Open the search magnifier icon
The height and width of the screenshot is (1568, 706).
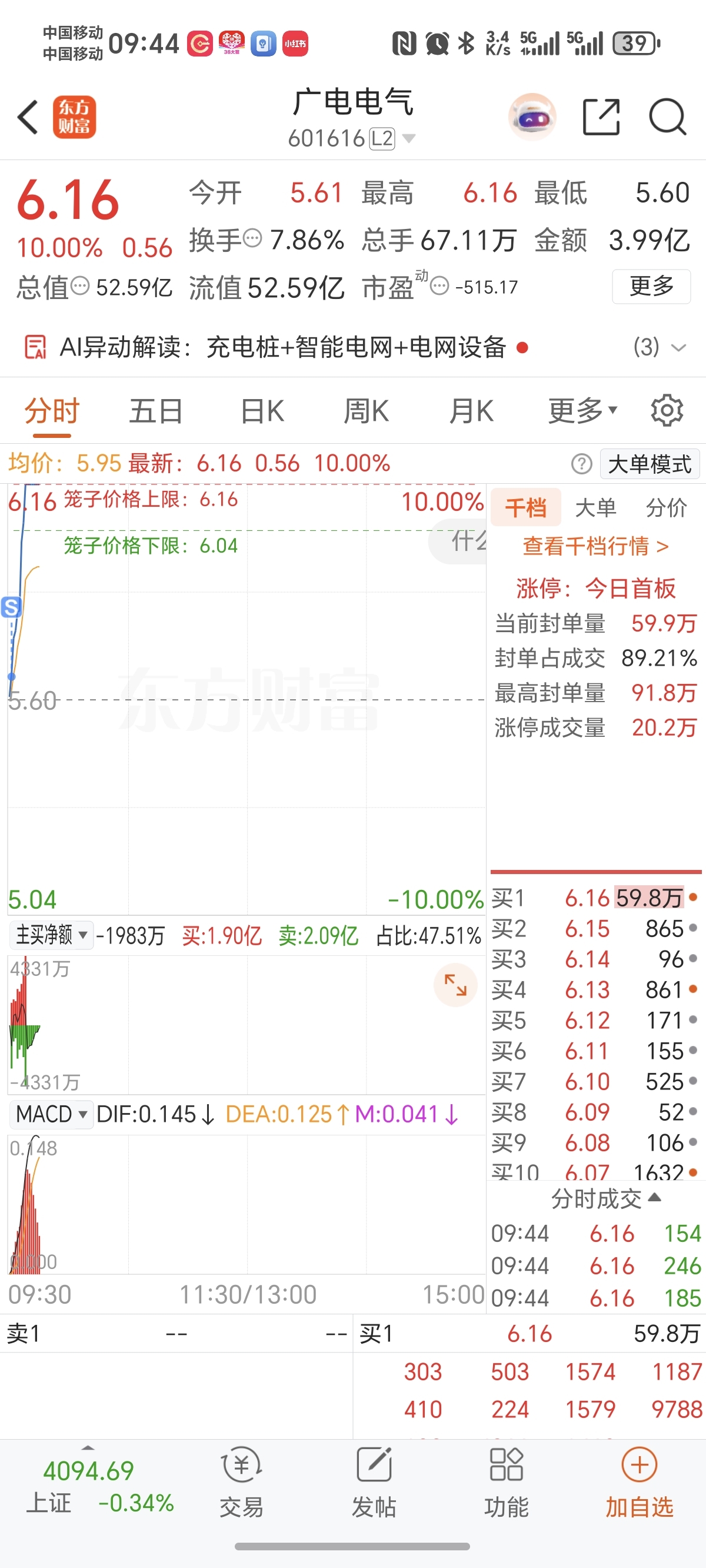click(x=668, y=117)
